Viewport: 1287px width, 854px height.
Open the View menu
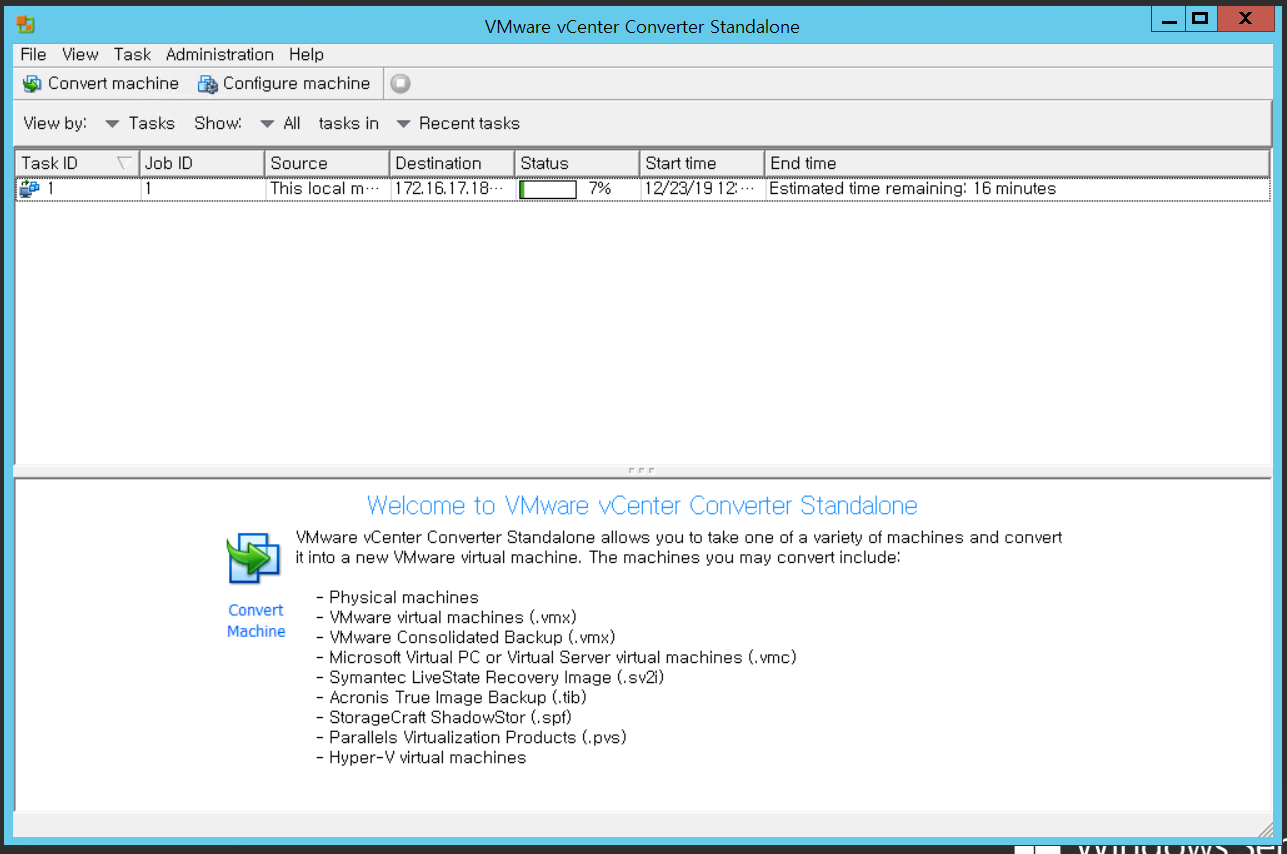[x=80, y=55]
